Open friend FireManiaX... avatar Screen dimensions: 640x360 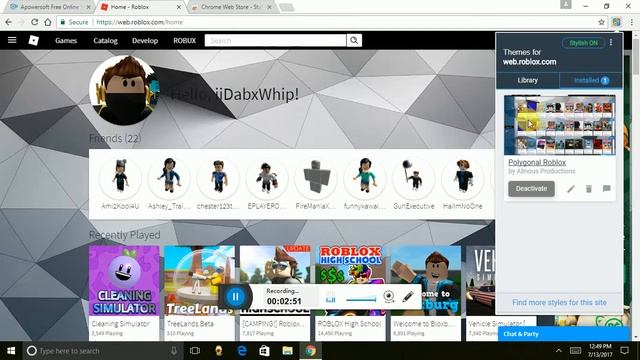pyautogui.click(x=316, y=178)
